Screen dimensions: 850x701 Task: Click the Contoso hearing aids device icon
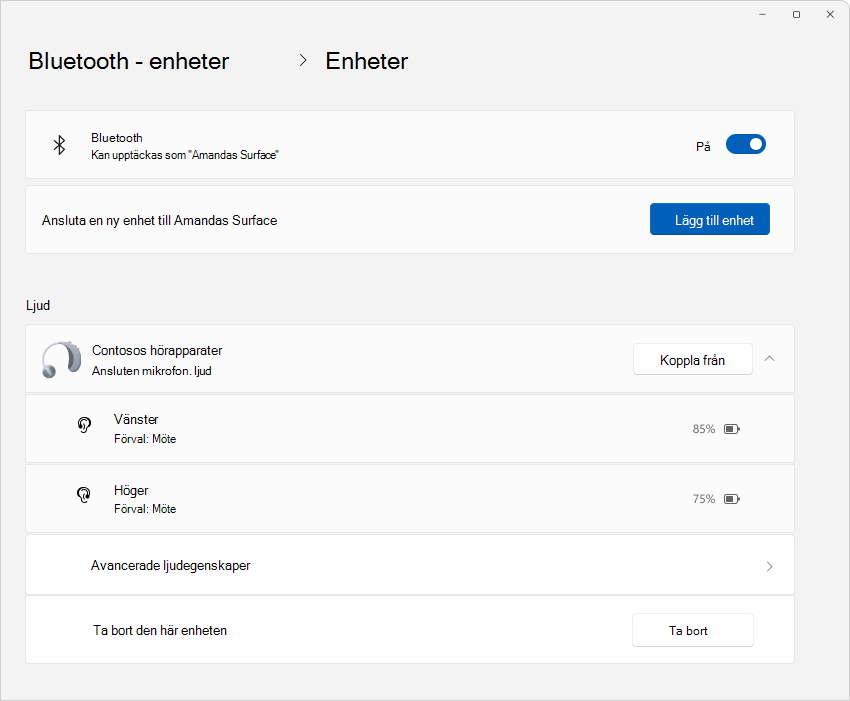(x=61, y=359)
